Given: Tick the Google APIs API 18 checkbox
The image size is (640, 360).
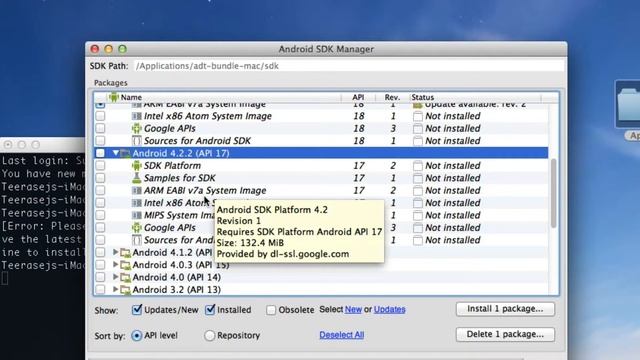Looking at the screenshot, I should (x=100, y=129).
